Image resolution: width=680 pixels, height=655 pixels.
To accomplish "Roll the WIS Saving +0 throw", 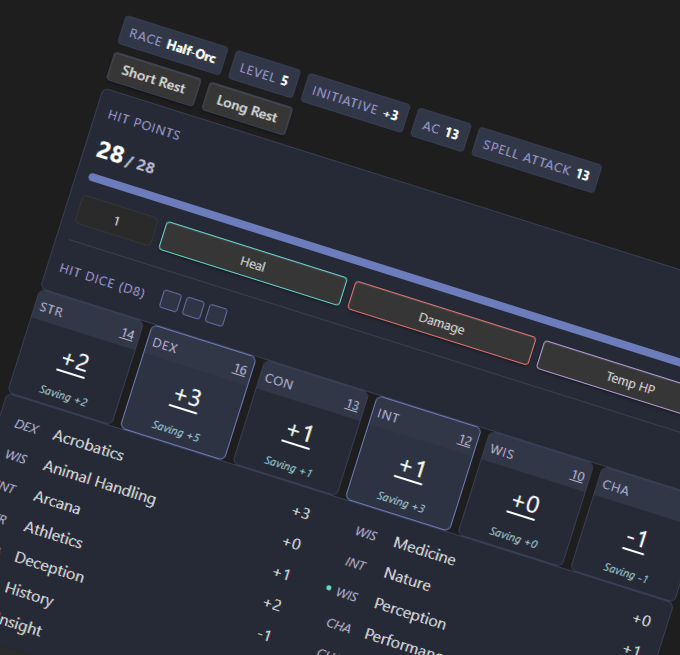I will click(513, 537).
